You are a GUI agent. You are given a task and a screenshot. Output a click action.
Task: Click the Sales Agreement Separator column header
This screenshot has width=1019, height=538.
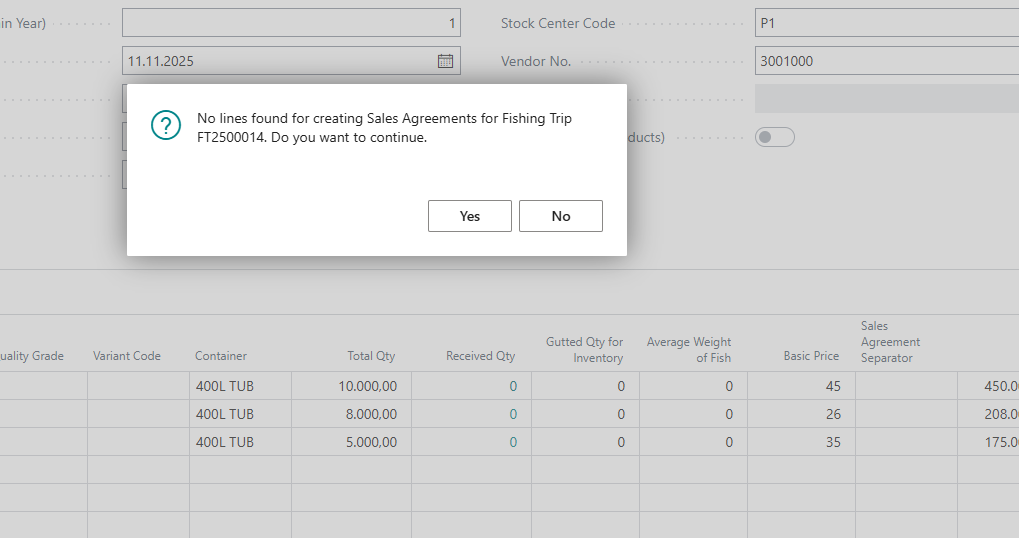click(x=890, y=342)
